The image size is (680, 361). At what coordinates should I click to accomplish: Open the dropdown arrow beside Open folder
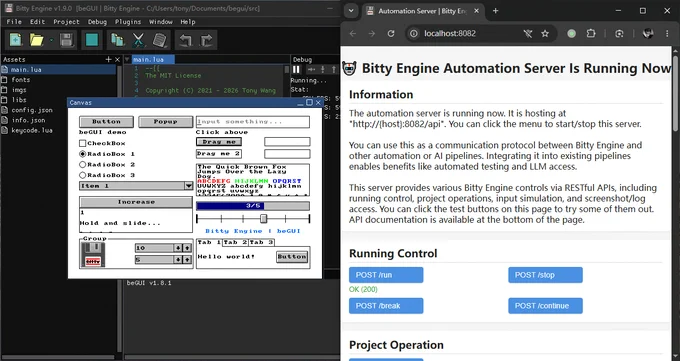coord(51,40)
